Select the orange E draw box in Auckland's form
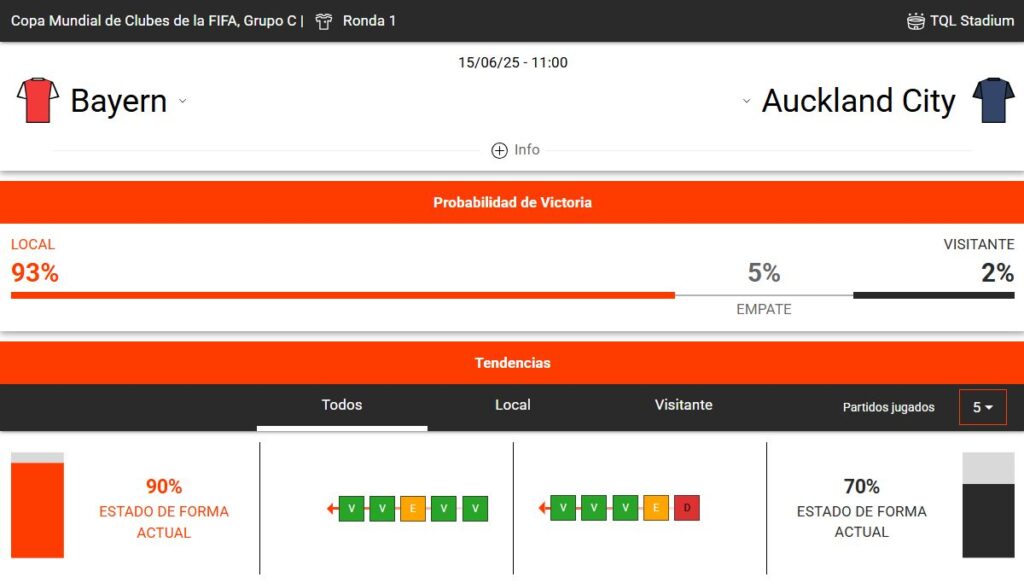The width and height of the screenshot is (1024, 583). click(x=656, y=508)
